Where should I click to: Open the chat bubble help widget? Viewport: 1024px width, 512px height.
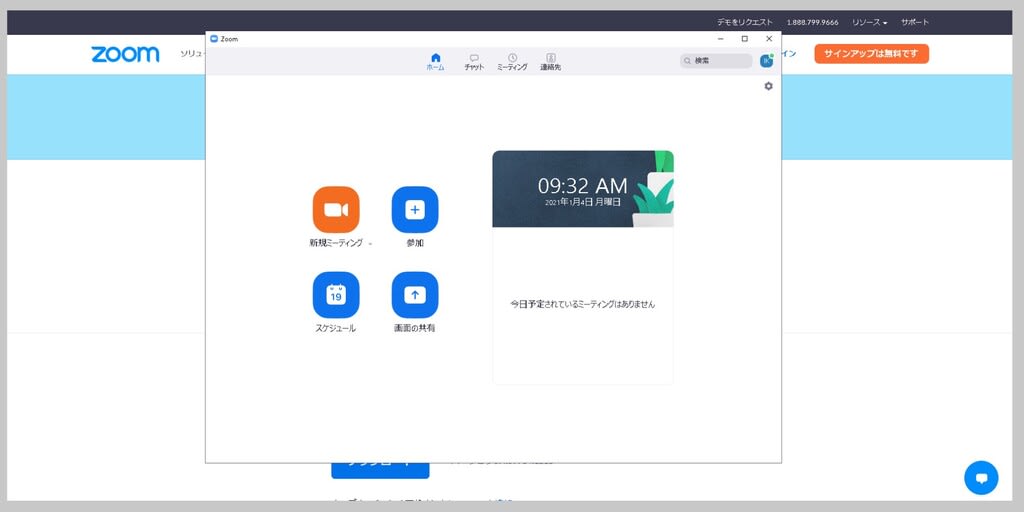(x=981, y=478)
